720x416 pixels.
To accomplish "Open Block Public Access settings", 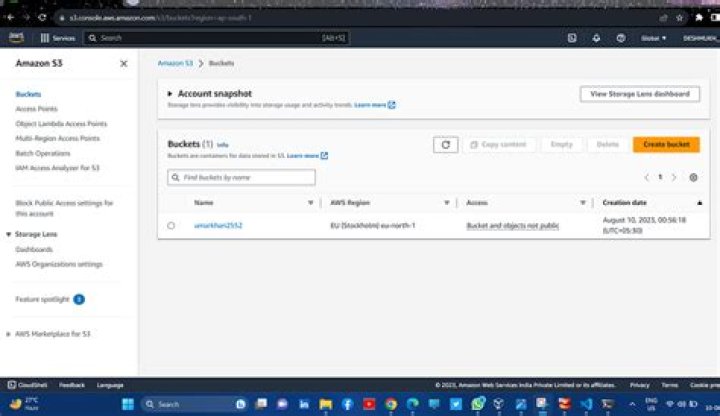I will coord(64,208).
